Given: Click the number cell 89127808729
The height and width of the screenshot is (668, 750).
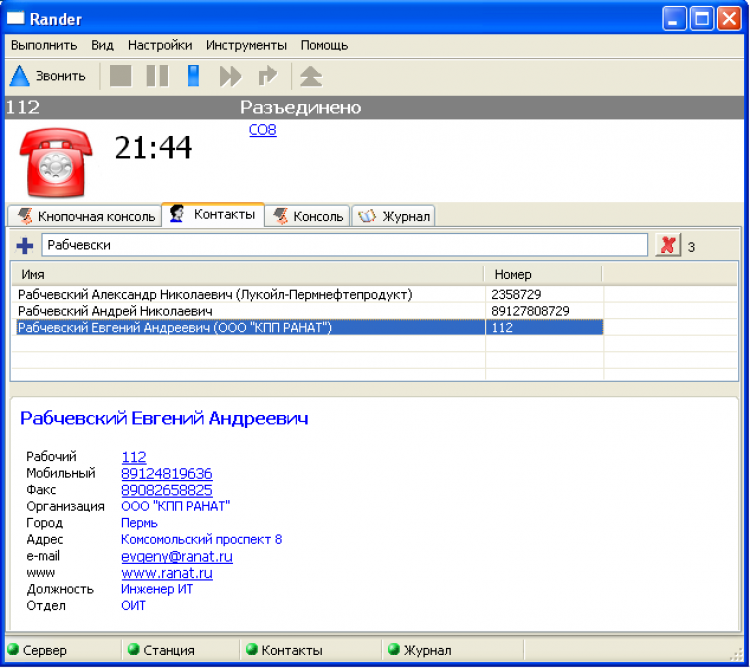Looking at the screenshot, I should click(x=544, y=311).
